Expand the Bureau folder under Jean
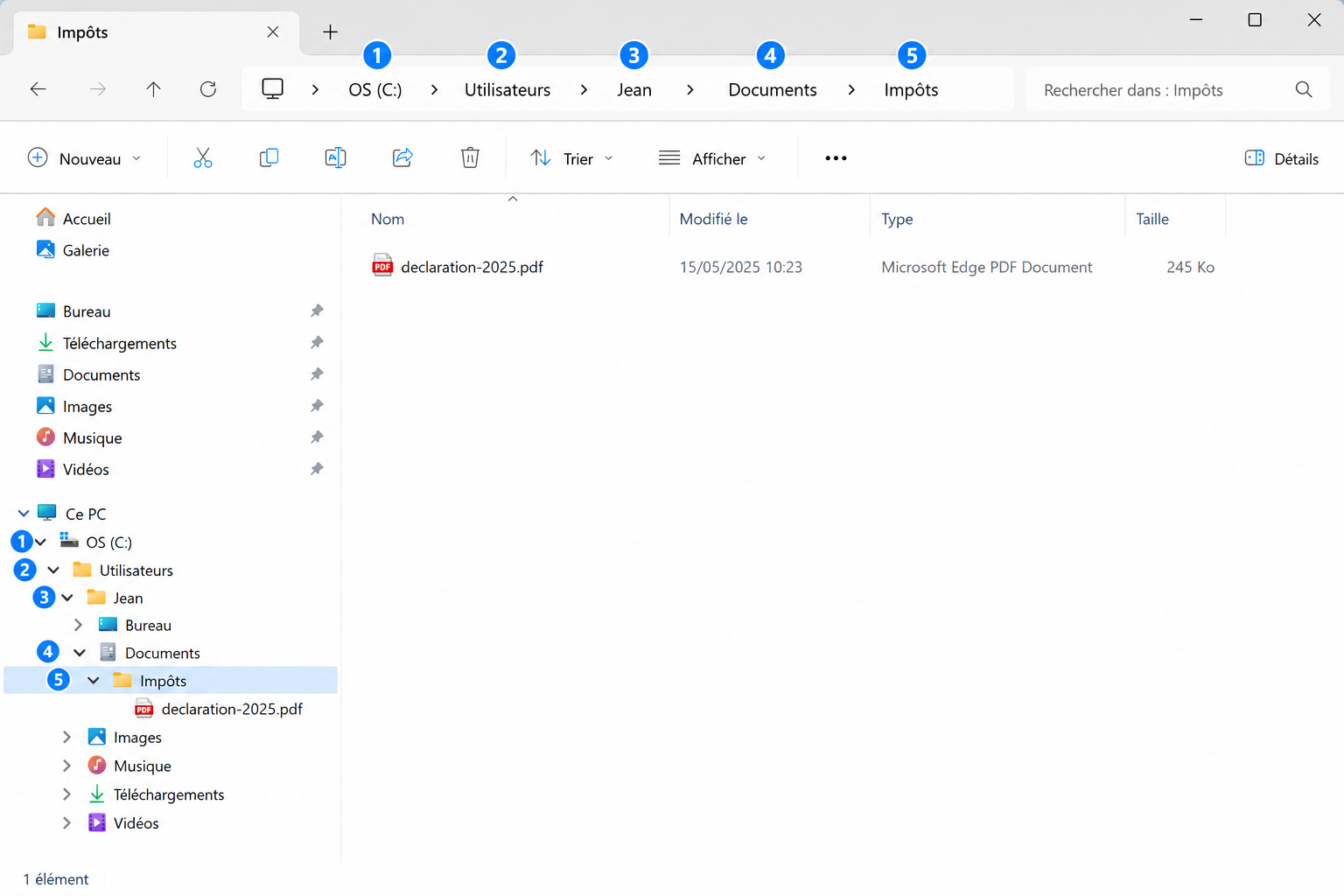 [x=78, y=626]
